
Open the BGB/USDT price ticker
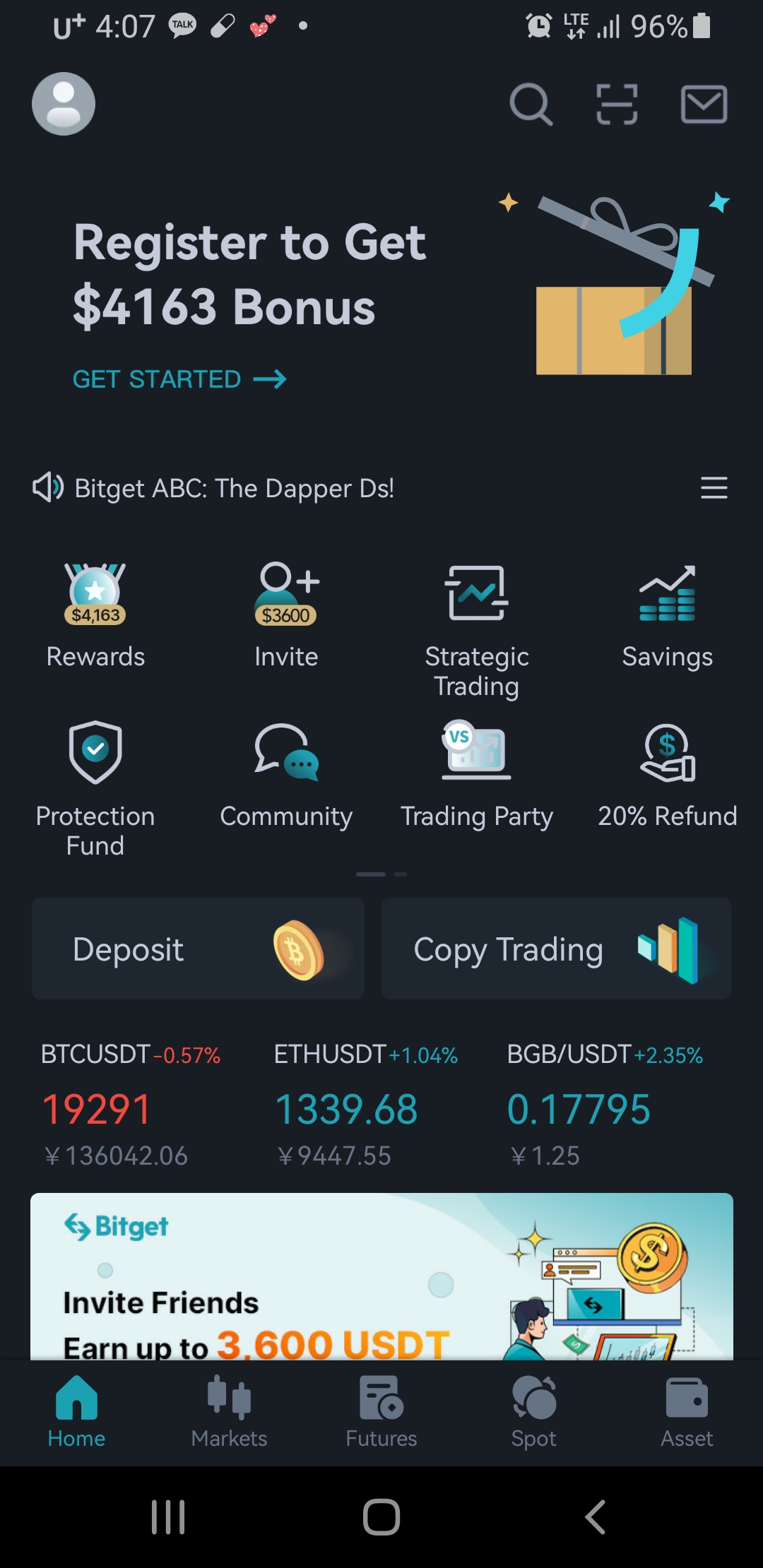pyautogui.click(x=605, y=1104)
